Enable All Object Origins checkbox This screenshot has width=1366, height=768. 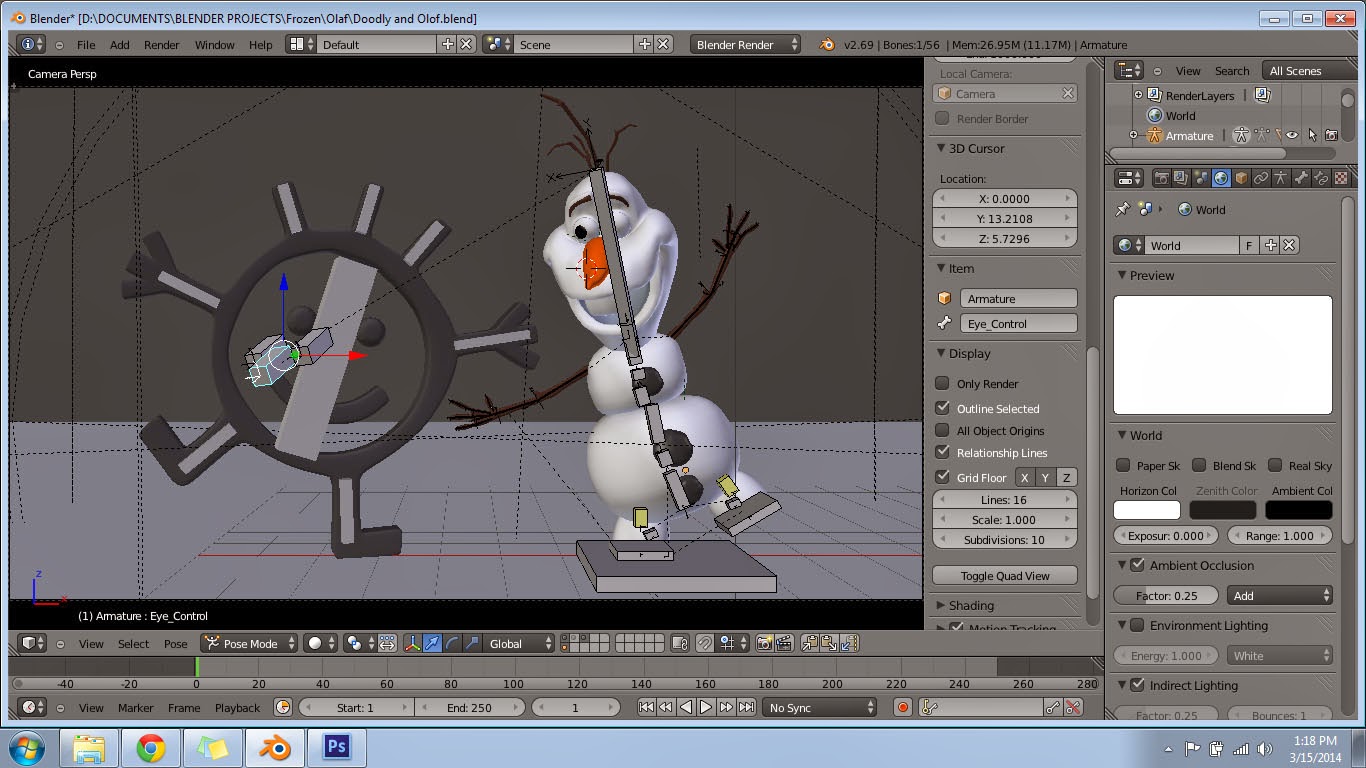[942, 430]
